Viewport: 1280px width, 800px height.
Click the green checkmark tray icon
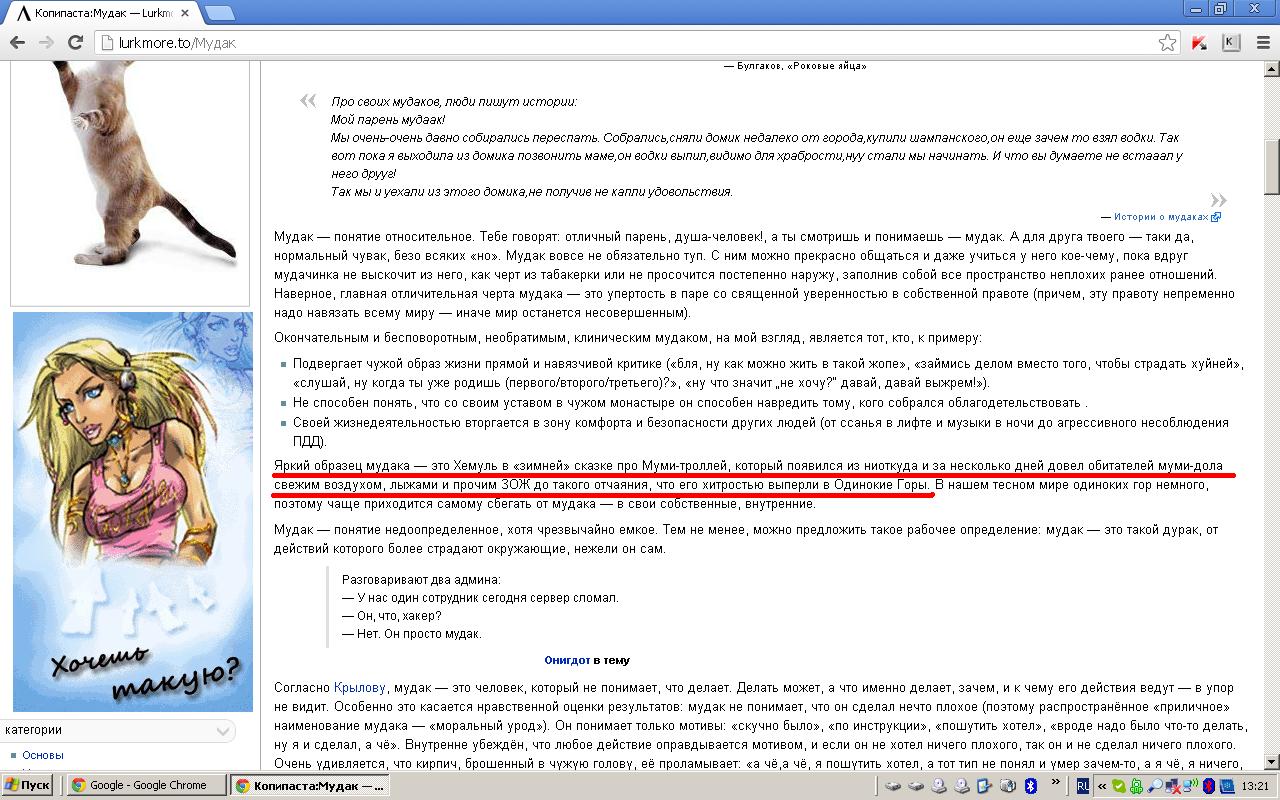point(1119,786)
